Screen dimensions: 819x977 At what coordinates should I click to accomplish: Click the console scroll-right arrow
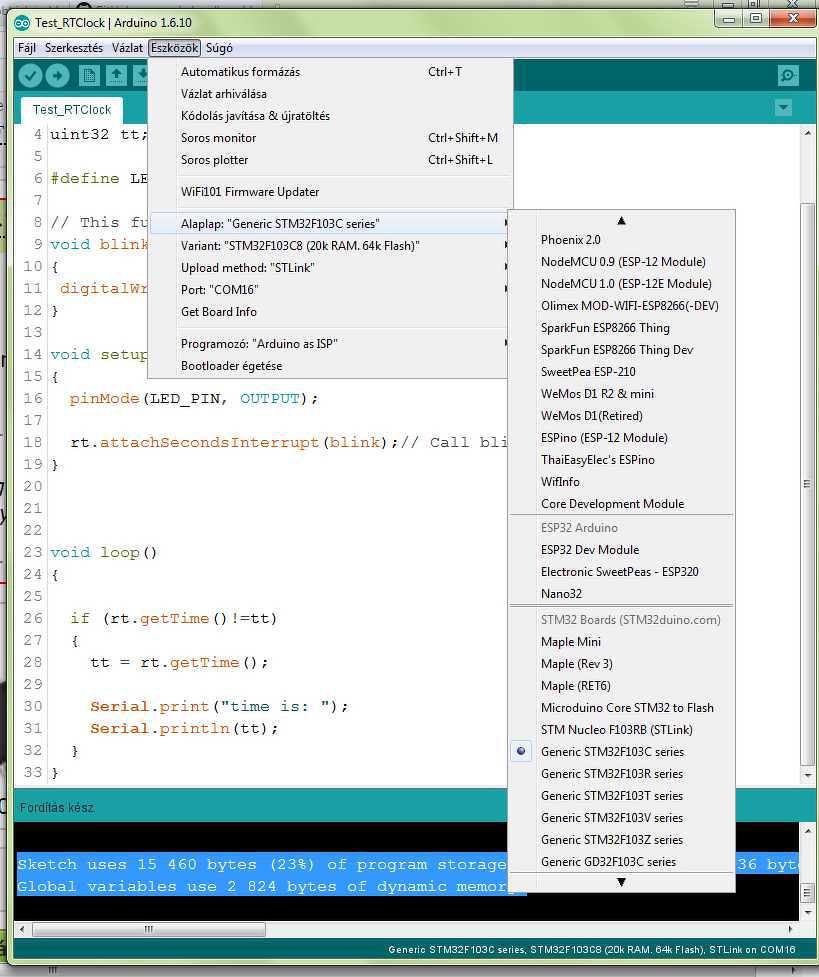(790, 929)
